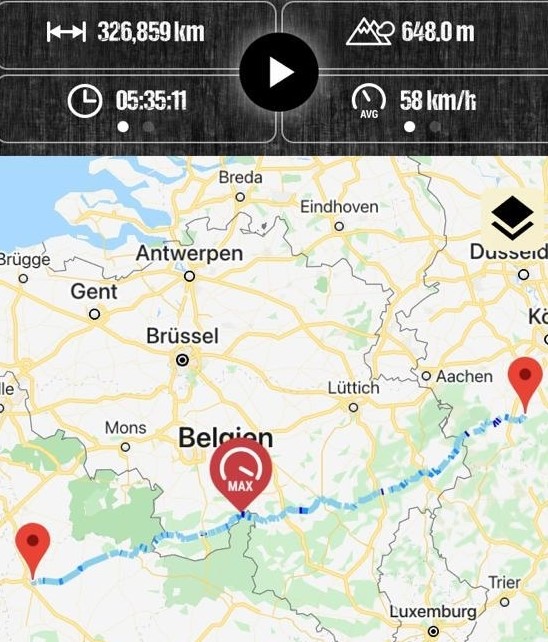Tap the mountain altitude icon
The height and width of the screenshot is (642, 548).
[370, 32]
